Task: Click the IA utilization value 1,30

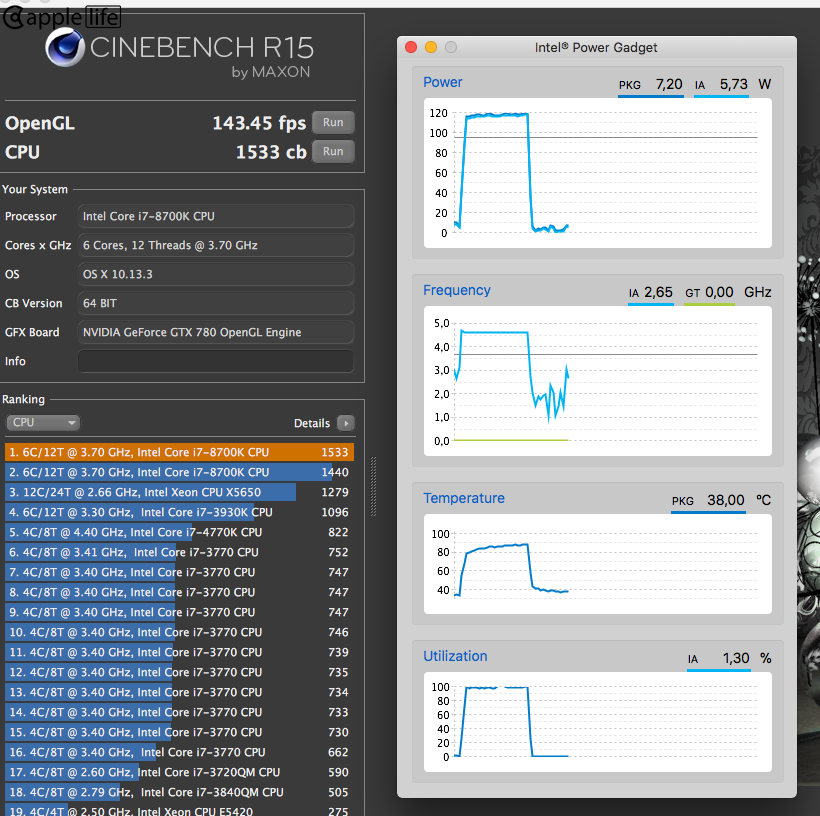Action: click(736, 659)
